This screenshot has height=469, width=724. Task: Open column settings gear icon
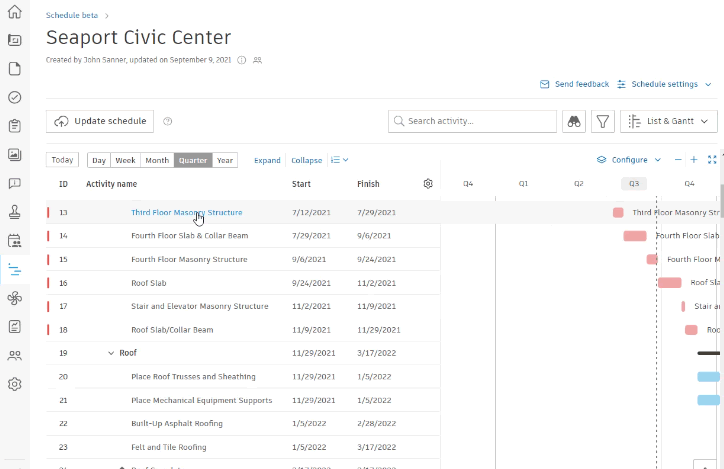pos(428,184)
